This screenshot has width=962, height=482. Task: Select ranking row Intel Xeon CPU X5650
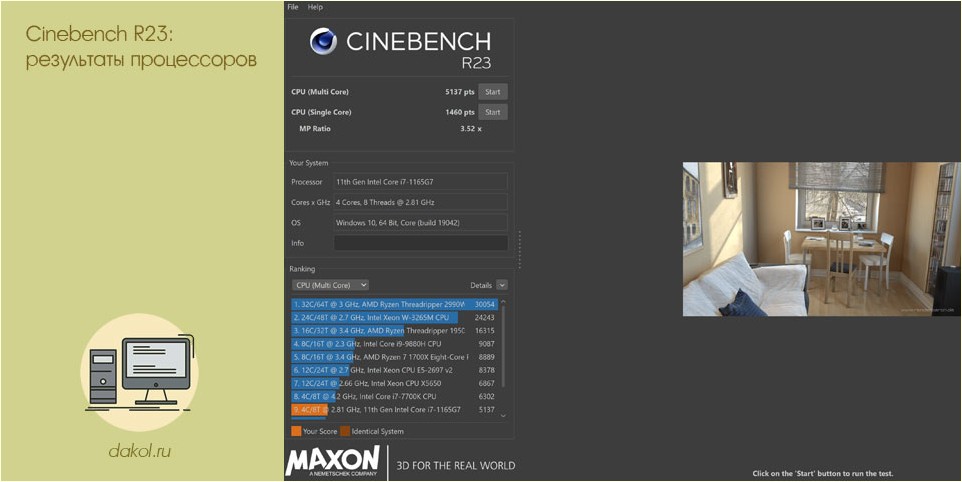point(394,383)
